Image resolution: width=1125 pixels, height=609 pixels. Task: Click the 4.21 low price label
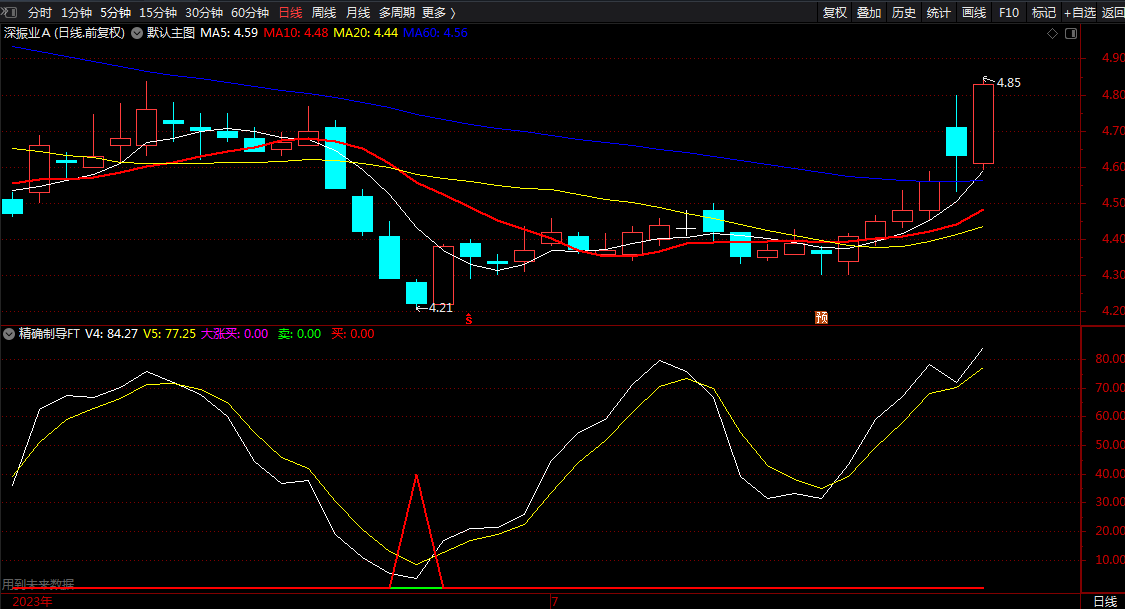[x=441, y=308]
